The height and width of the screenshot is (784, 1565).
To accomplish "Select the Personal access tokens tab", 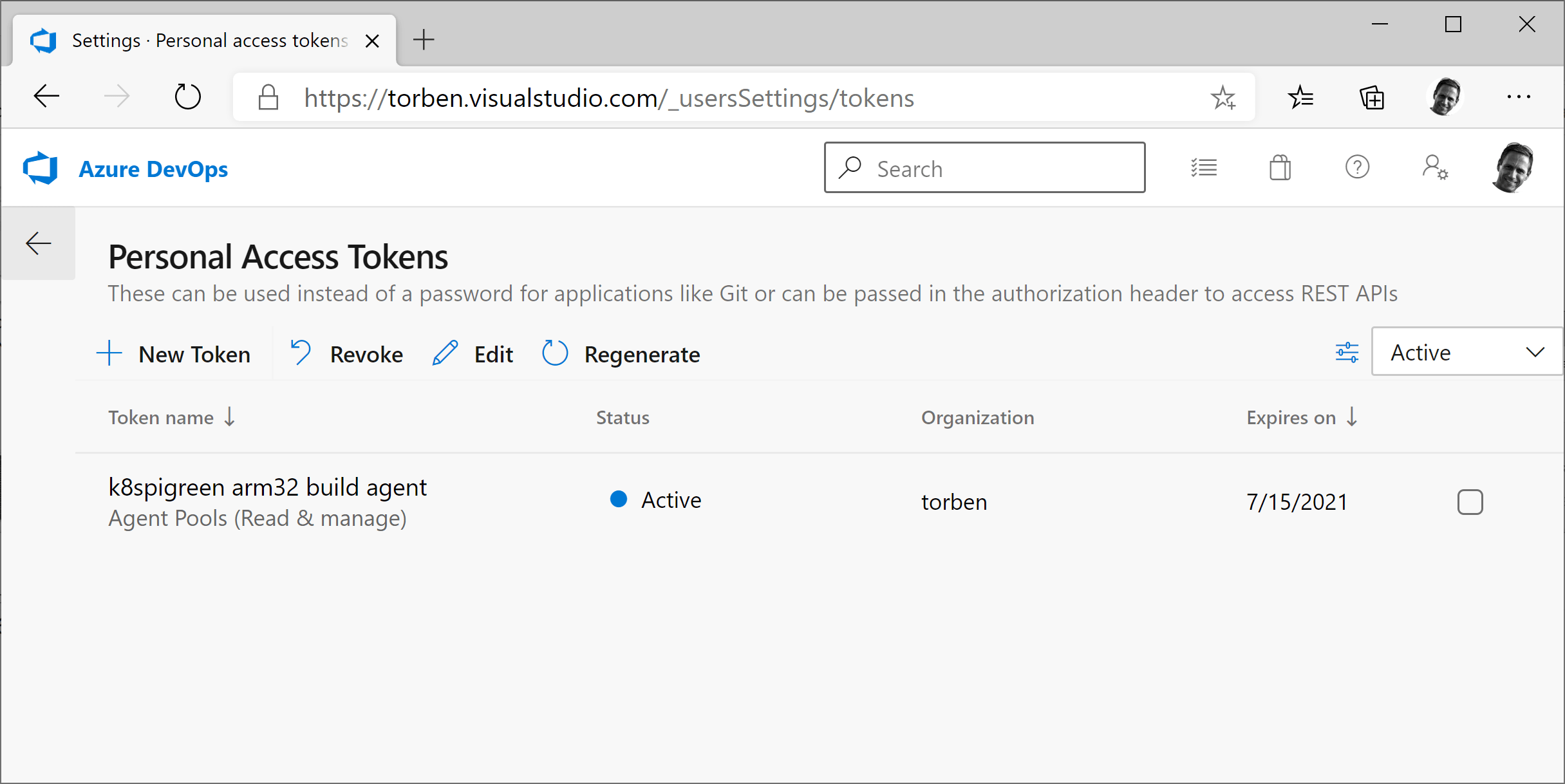I will pos(209,41).
